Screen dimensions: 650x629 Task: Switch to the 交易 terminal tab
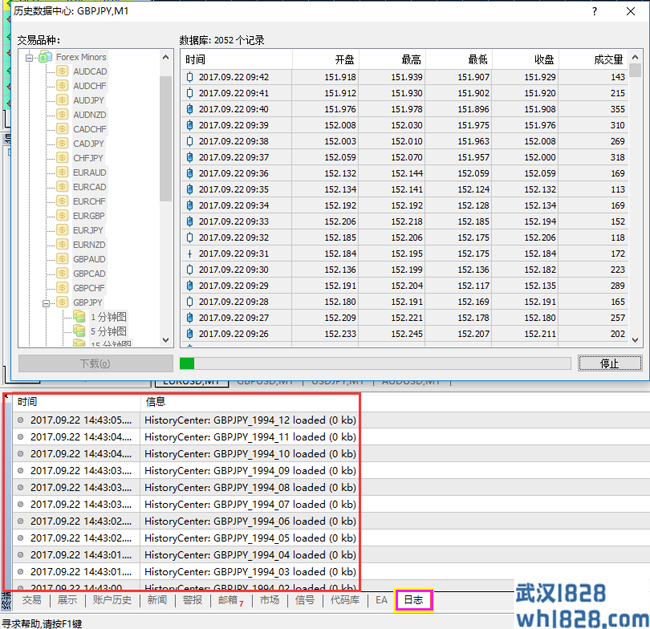[32, 600]
